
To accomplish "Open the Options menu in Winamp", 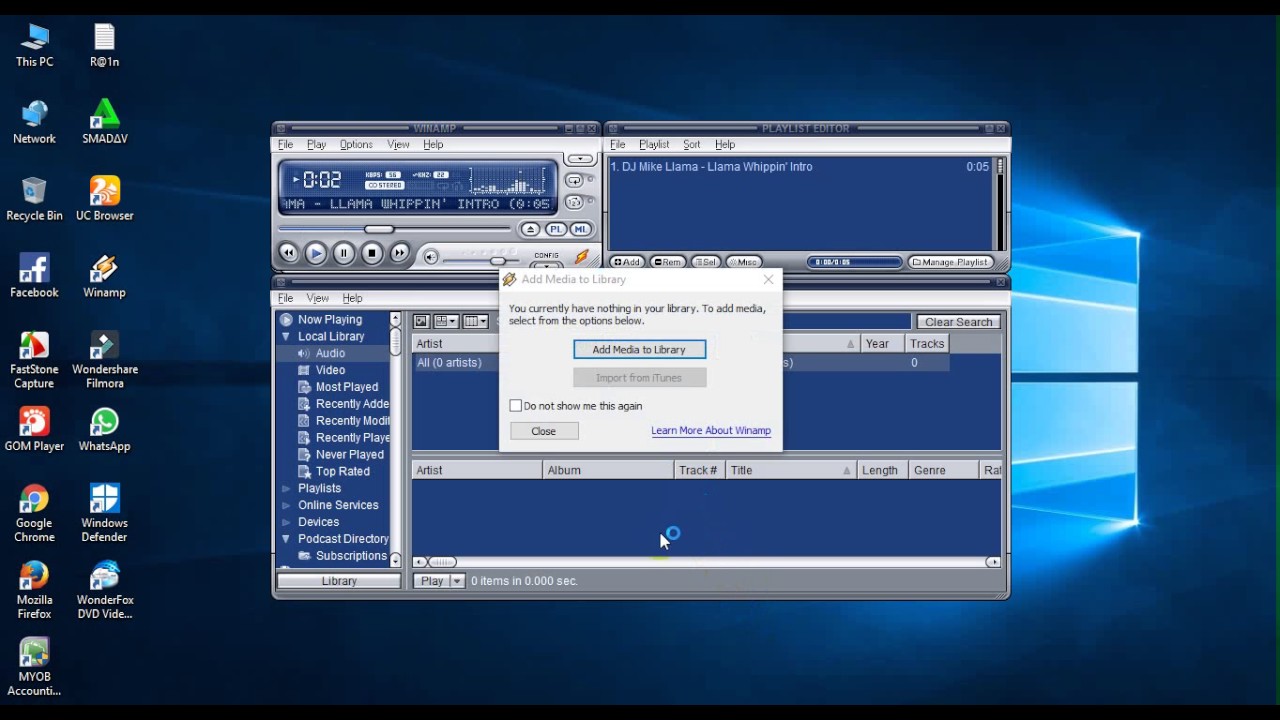I will click(x=356, y=145).
